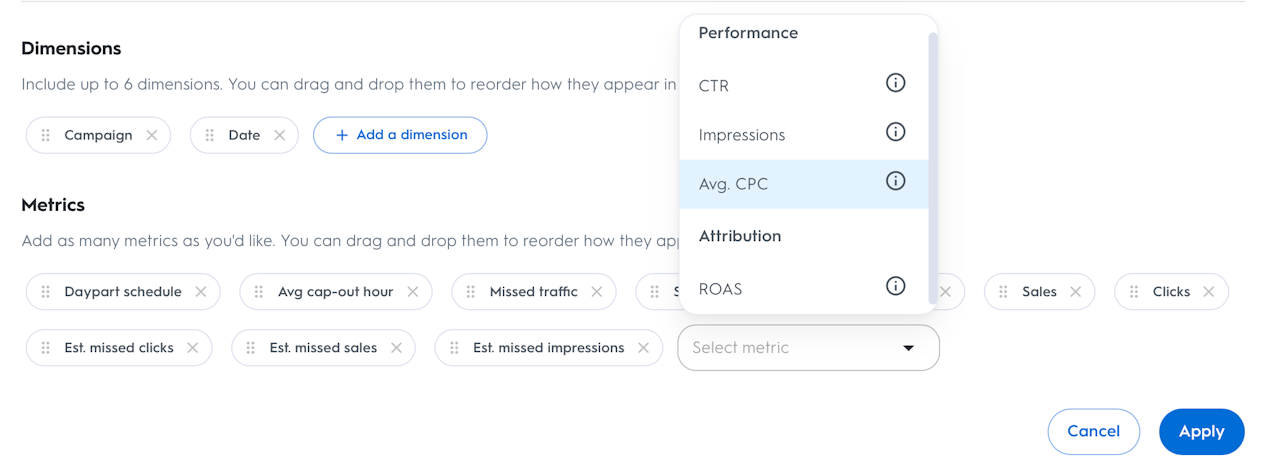
Task: Open the Select metric dropdown
Action: 790,348
